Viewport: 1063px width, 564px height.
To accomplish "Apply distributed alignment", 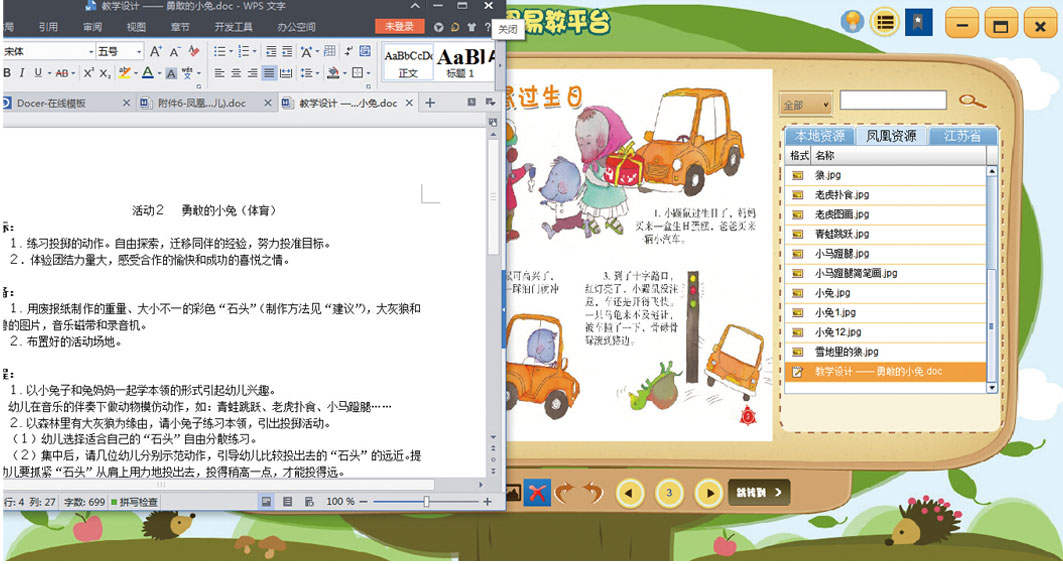I will click(286, 73).
